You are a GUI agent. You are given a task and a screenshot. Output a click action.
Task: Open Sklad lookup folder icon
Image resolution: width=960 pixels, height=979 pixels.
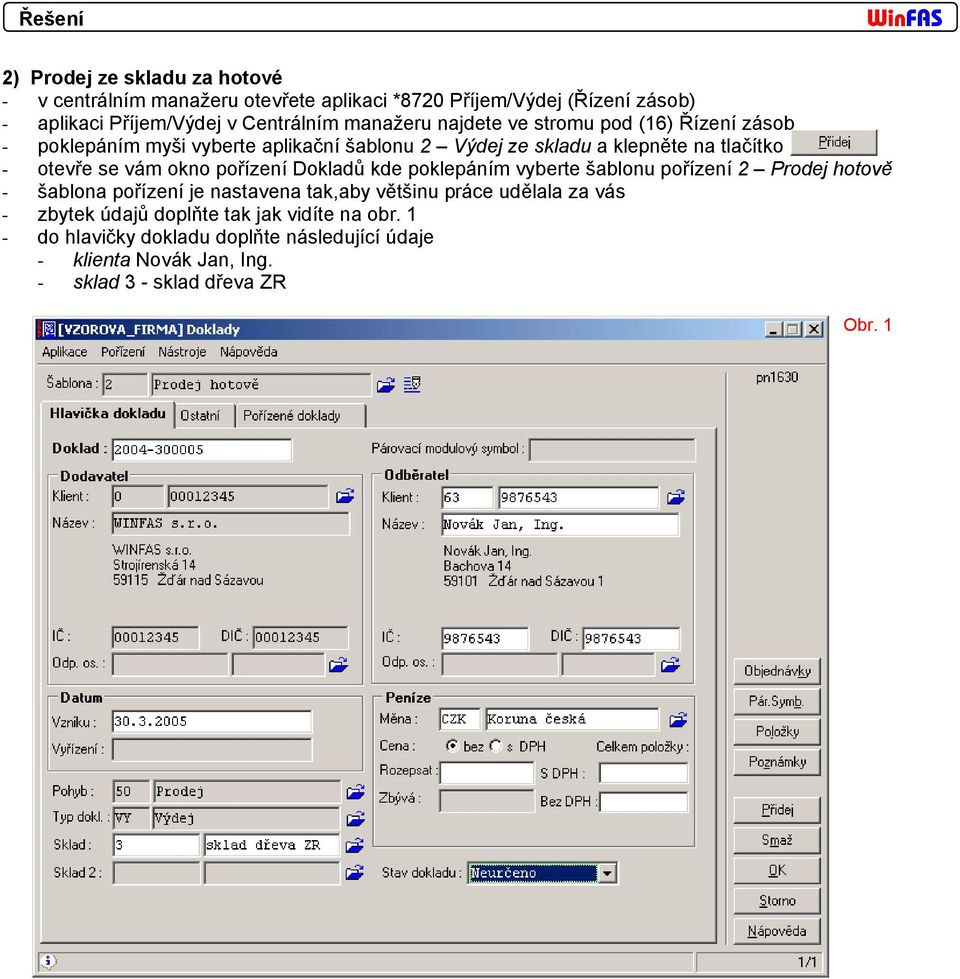click(355, 845)
